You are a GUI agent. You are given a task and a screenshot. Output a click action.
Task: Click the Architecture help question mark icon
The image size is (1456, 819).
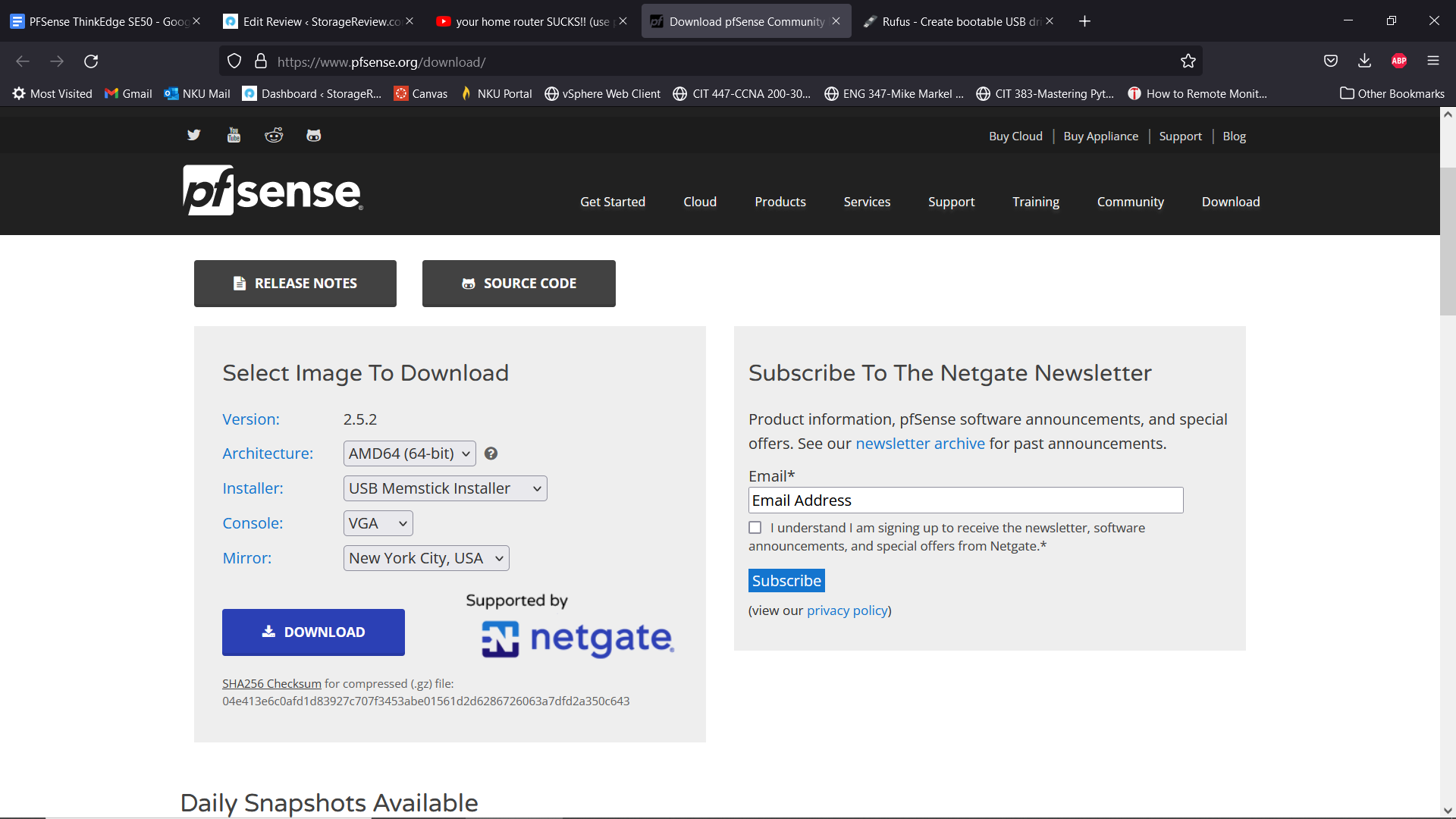pyautogui.click(x=491, y=453)
